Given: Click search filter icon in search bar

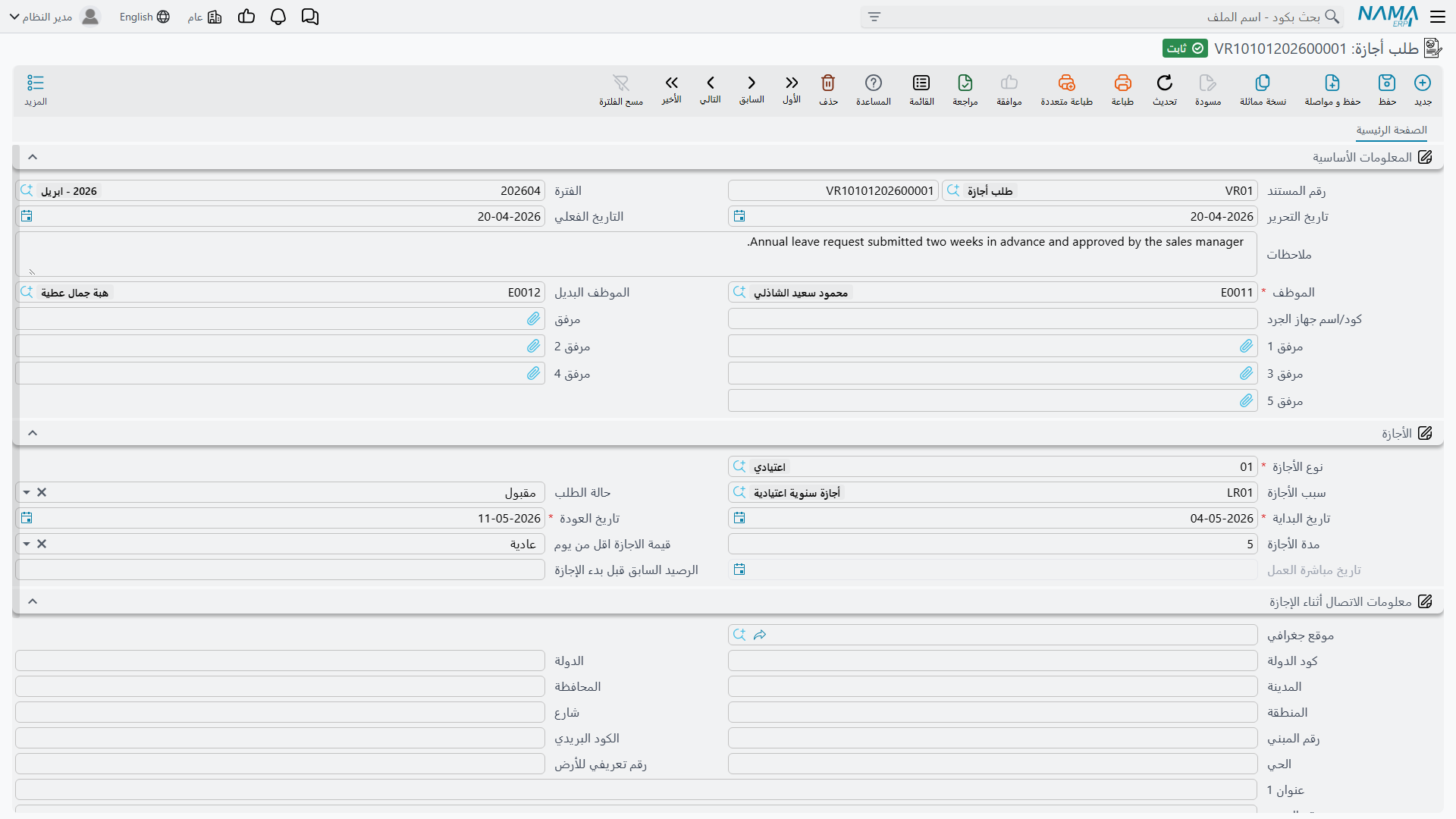Looking at the screenshot, I should pos(874,17).
